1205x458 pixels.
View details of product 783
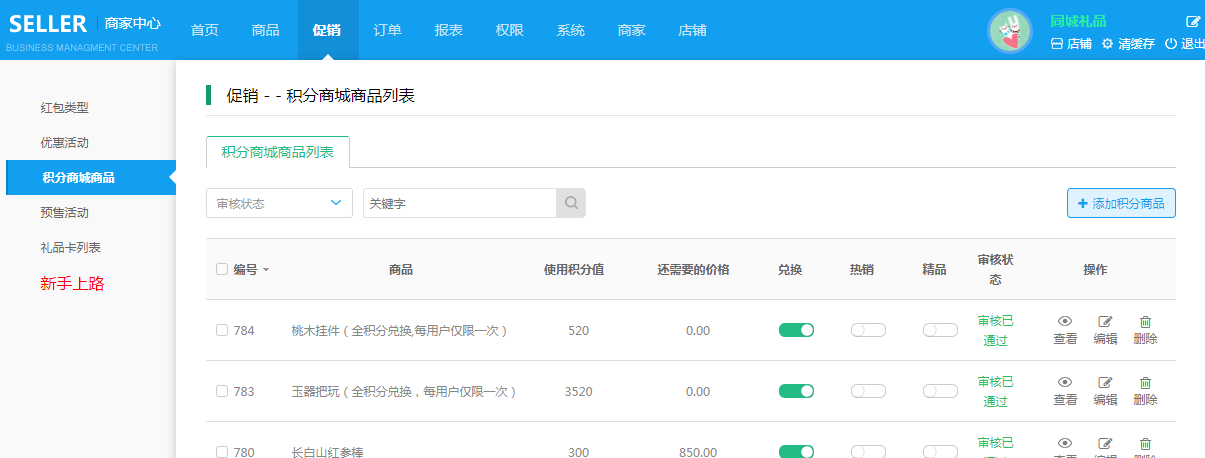click(1065, 391)
